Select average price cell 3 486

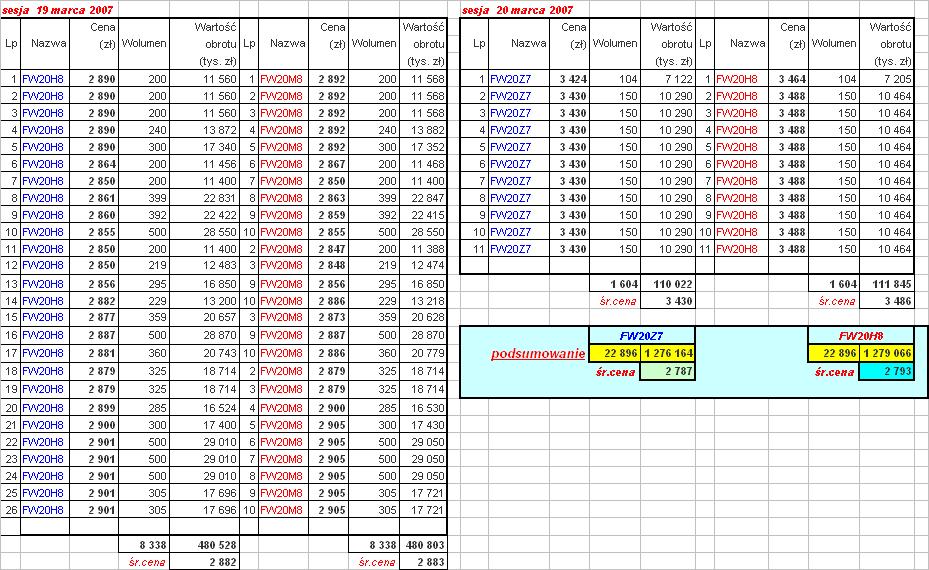886,301
